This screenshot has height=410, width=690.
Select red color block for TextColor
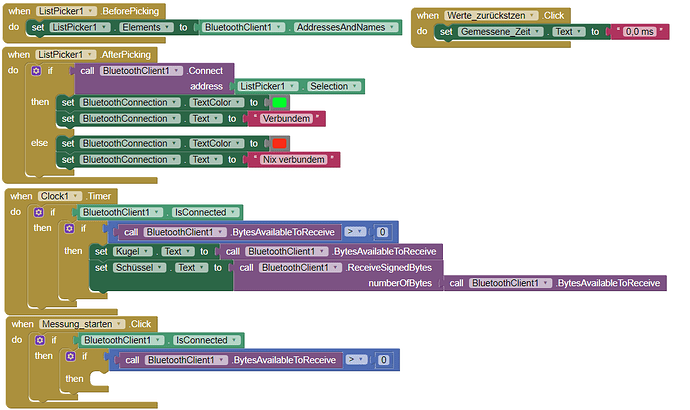point(279,143)
